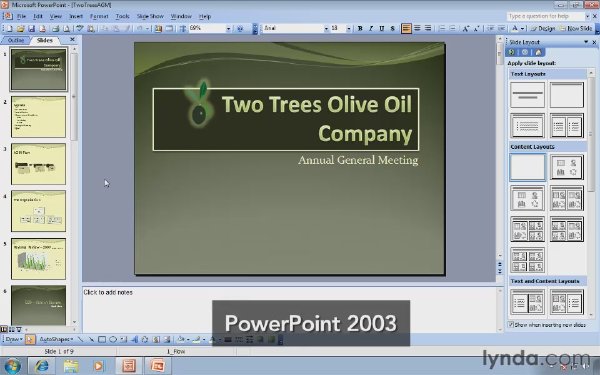
Task: Apply text Shadow with the S button
Action: [x=392, y=29]
